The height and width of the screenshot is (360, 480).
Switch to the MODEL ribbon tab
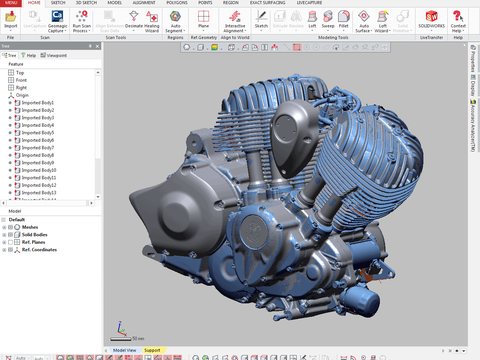[x=114, y=3]
